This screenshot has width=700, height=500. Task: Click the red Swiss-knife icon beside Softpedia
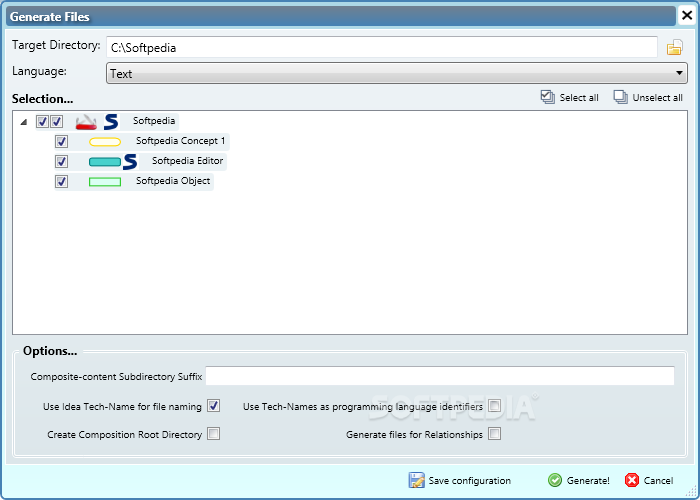click(x=86, y=121)
